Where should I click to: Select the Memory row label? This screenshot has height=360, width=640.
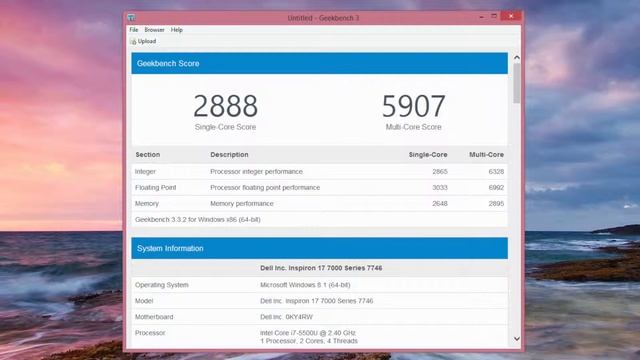[147, 203]
